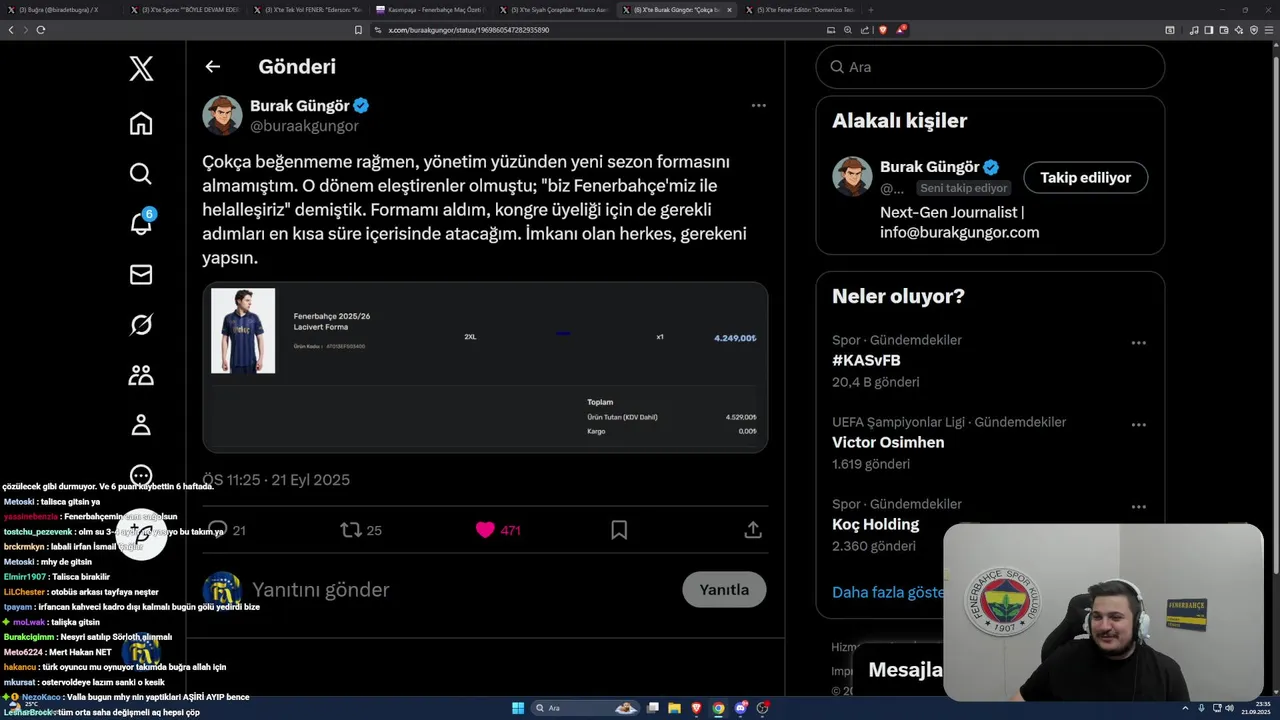
Task: Click the Yanıtla reply button
Action: [x=724, y=589]
